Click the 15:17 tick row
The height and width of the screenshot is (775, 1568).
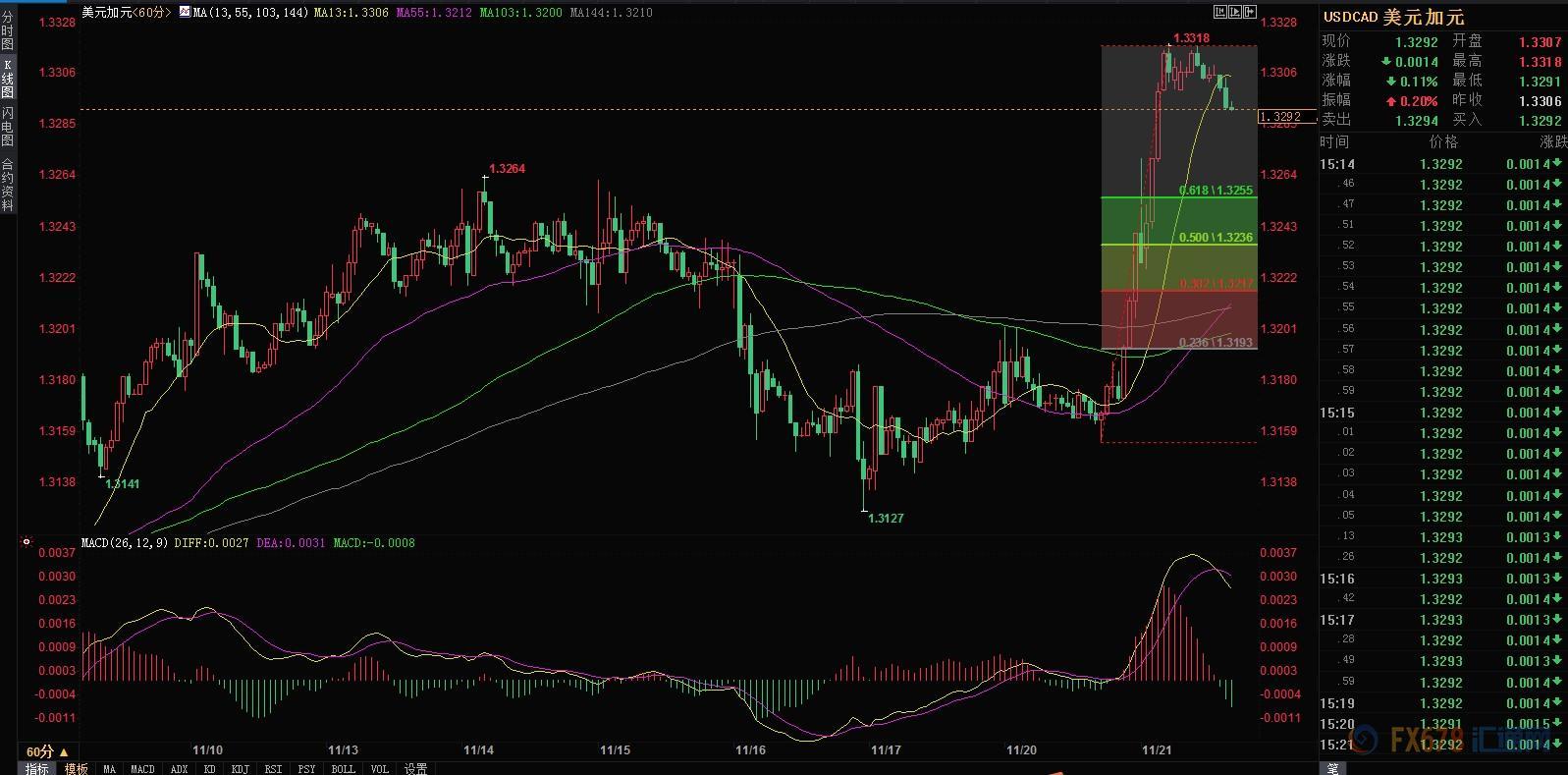pos(1443,620)
